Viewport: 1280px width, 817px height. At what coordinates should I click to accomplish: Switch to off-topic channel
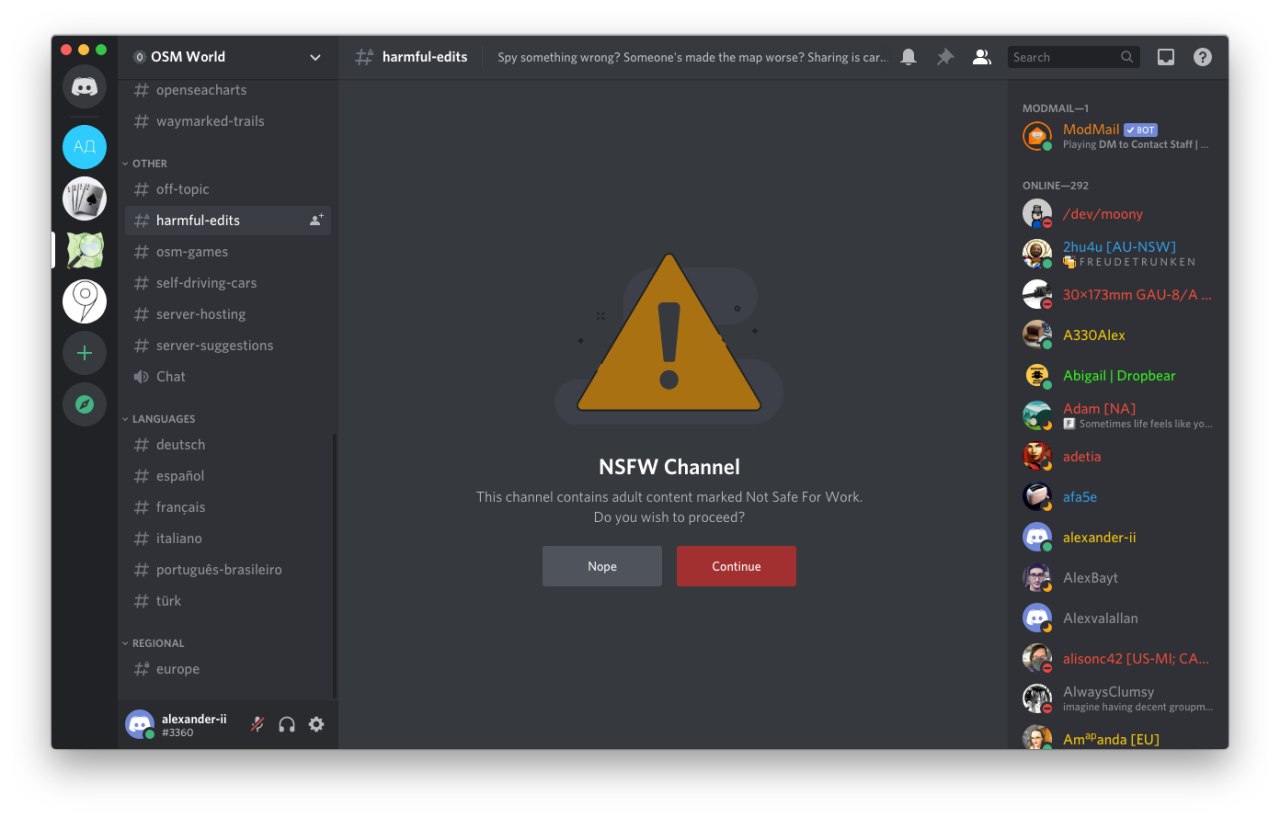point(228,189)
